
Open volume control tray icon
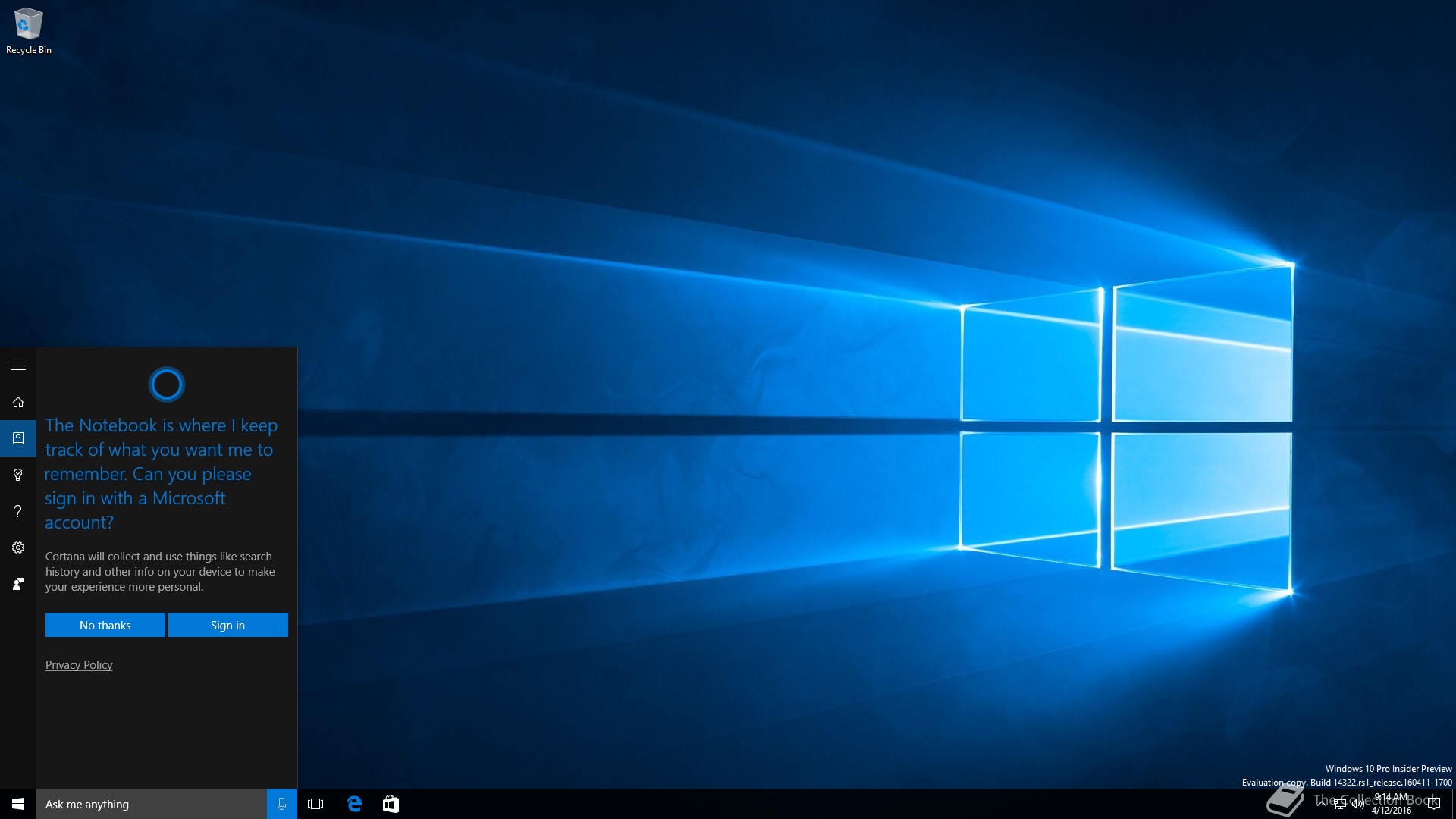(x=1358, y=804)
